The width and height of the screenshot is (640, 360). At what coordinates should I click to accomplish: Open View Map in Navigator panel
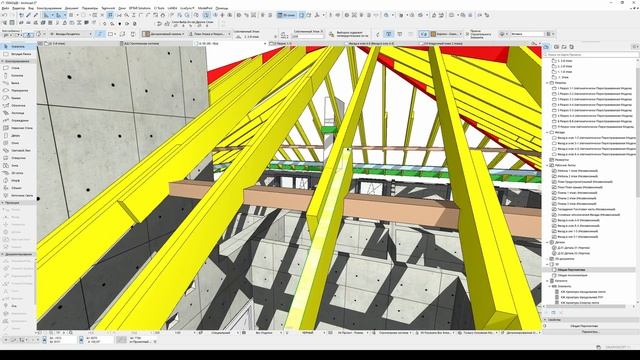coord(556,47)
